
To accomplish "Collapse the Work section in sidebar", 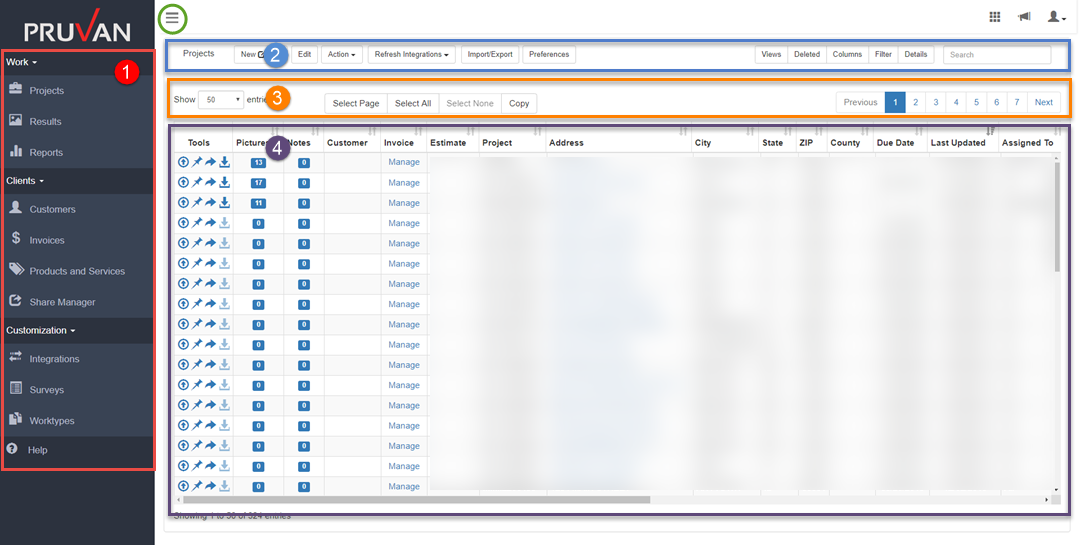I will (22, 62).
